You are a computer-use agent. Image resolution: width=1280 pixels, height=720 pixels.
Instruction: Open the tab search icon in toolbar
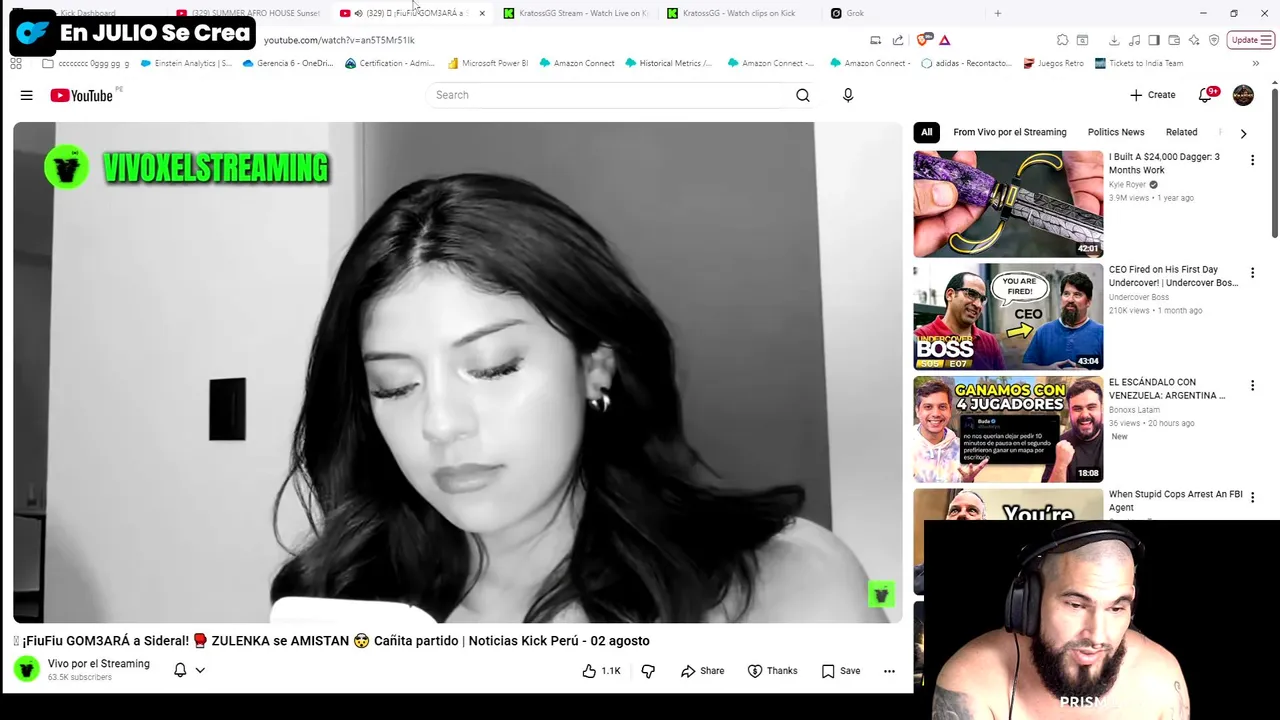(1082, 40)
